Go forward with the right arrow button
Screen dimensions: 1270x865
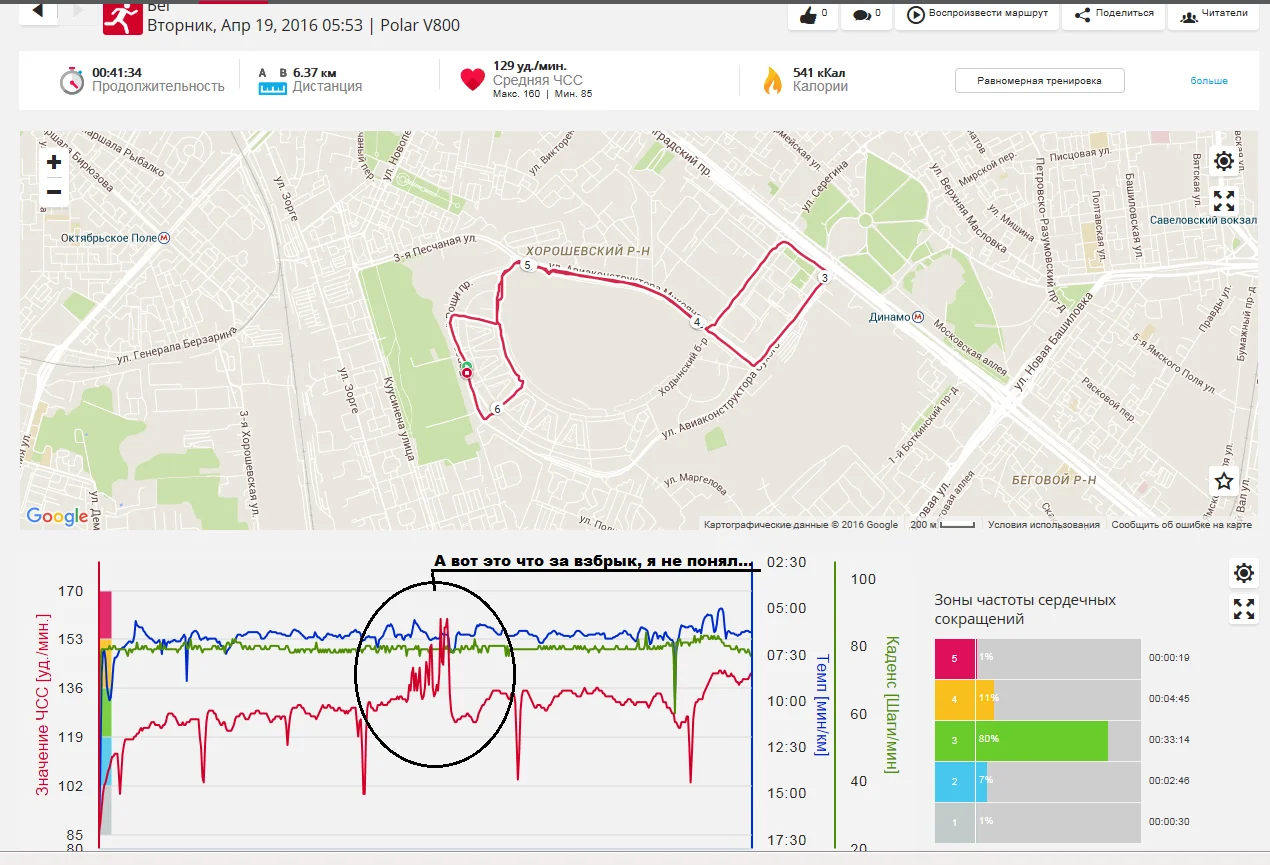(x=78, y=12)
